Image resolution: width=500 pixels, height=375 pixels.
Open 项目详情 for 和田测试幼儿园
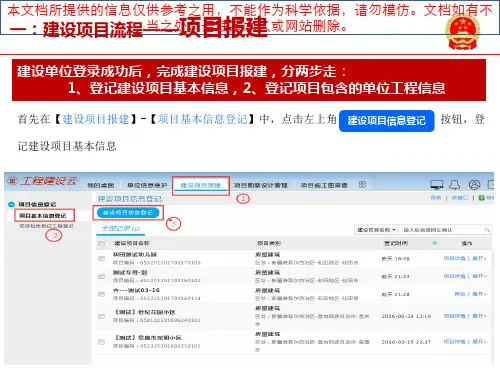point(454,258)
